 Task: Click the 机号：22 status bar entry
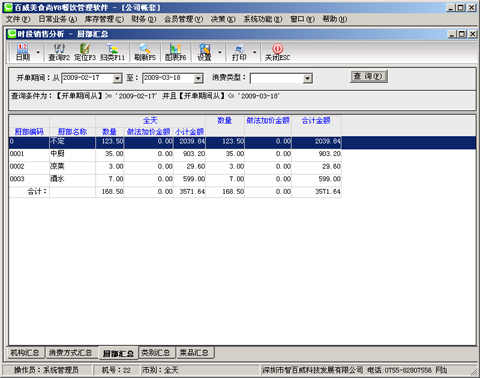click(116, 370)
